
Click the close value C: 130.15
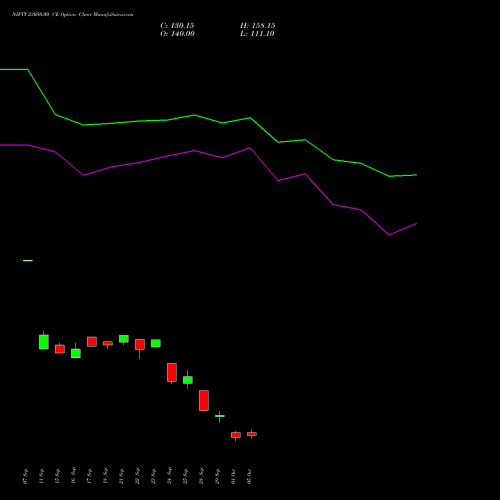[x=177, y=26]
